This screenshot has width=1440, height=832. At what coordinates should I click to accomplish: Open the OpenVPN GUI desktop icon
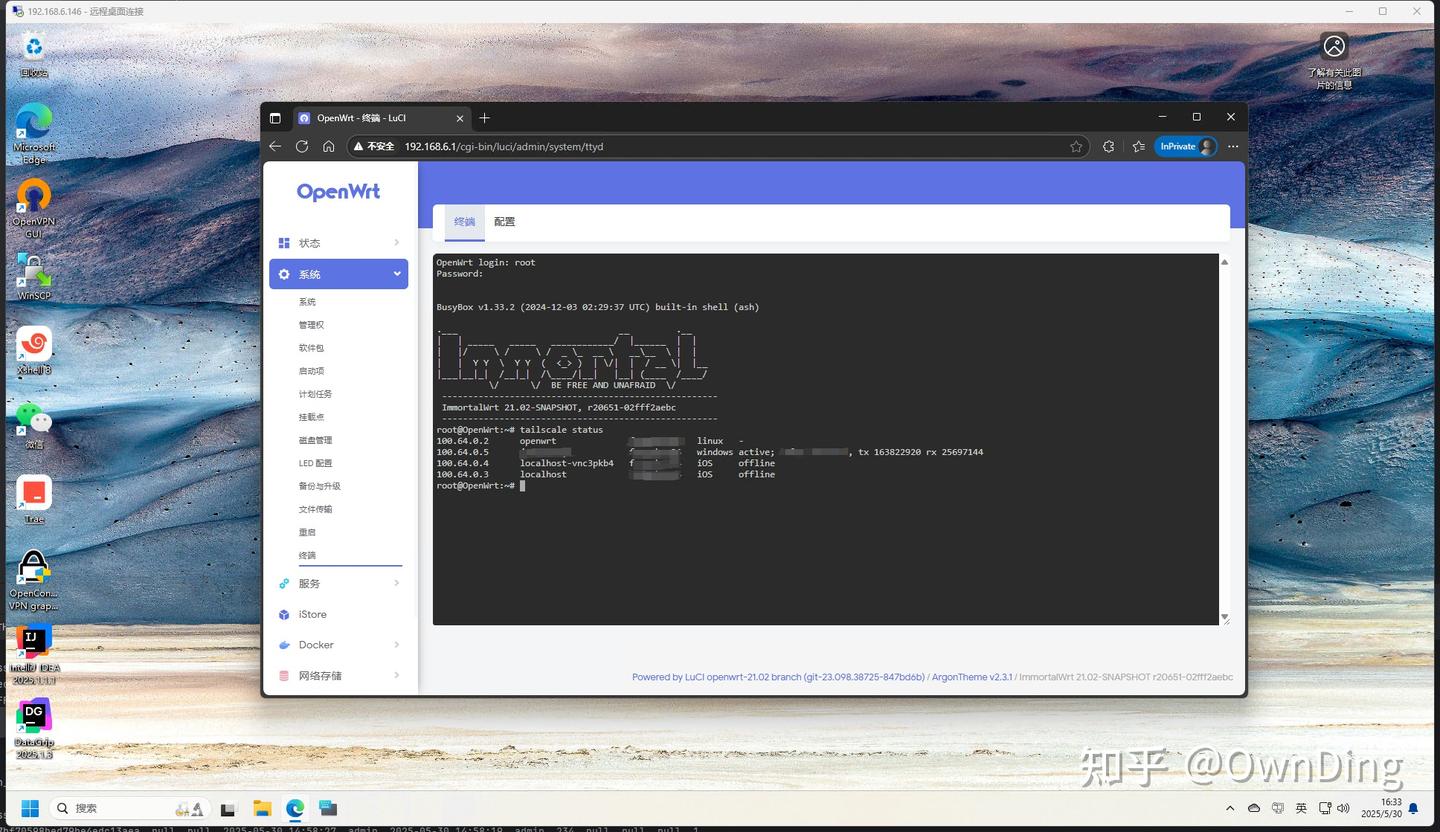coord(34,208)
